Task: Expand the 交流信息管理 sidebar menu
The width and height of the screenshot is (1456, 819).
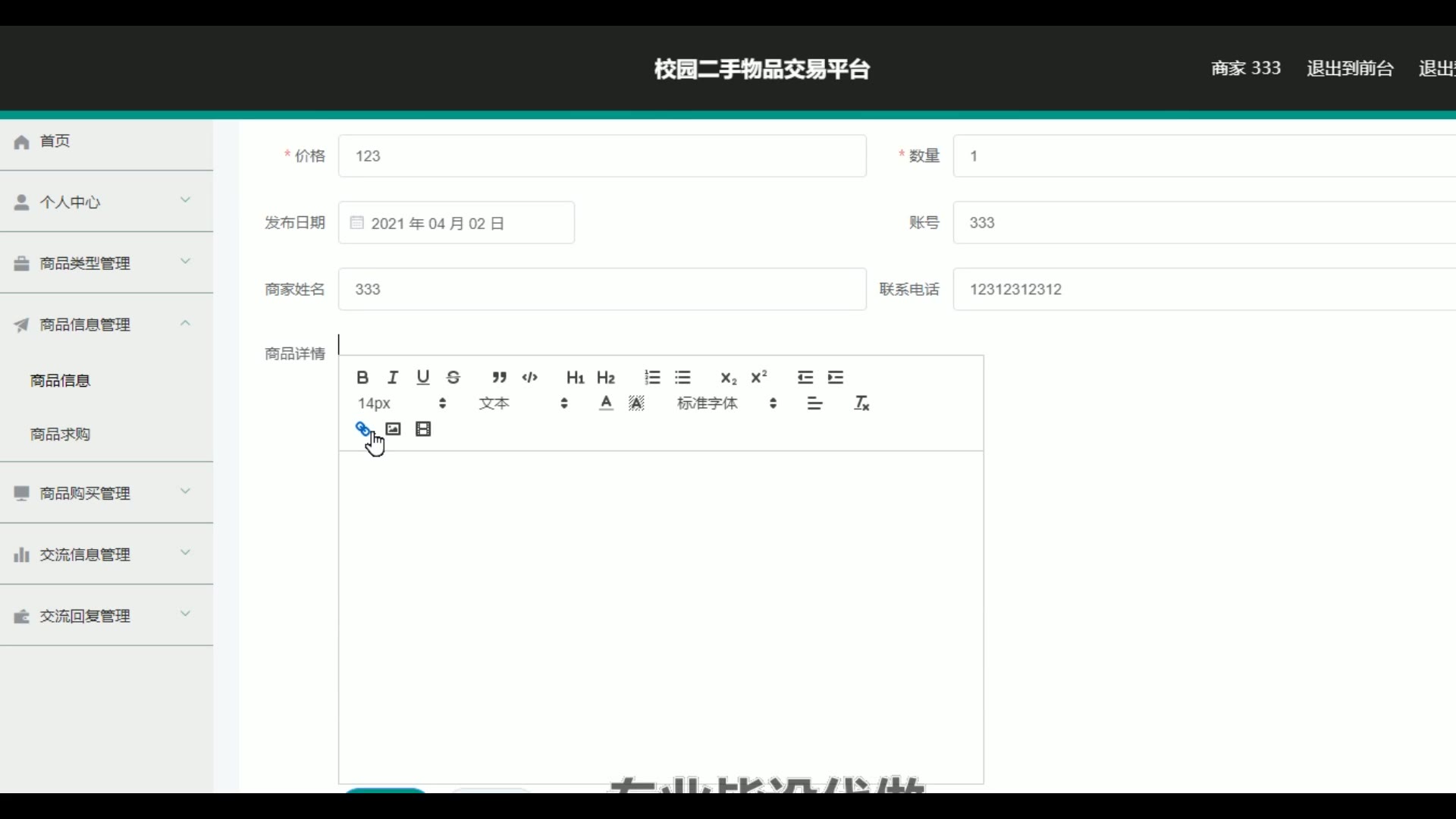Action: click(106, 554)
